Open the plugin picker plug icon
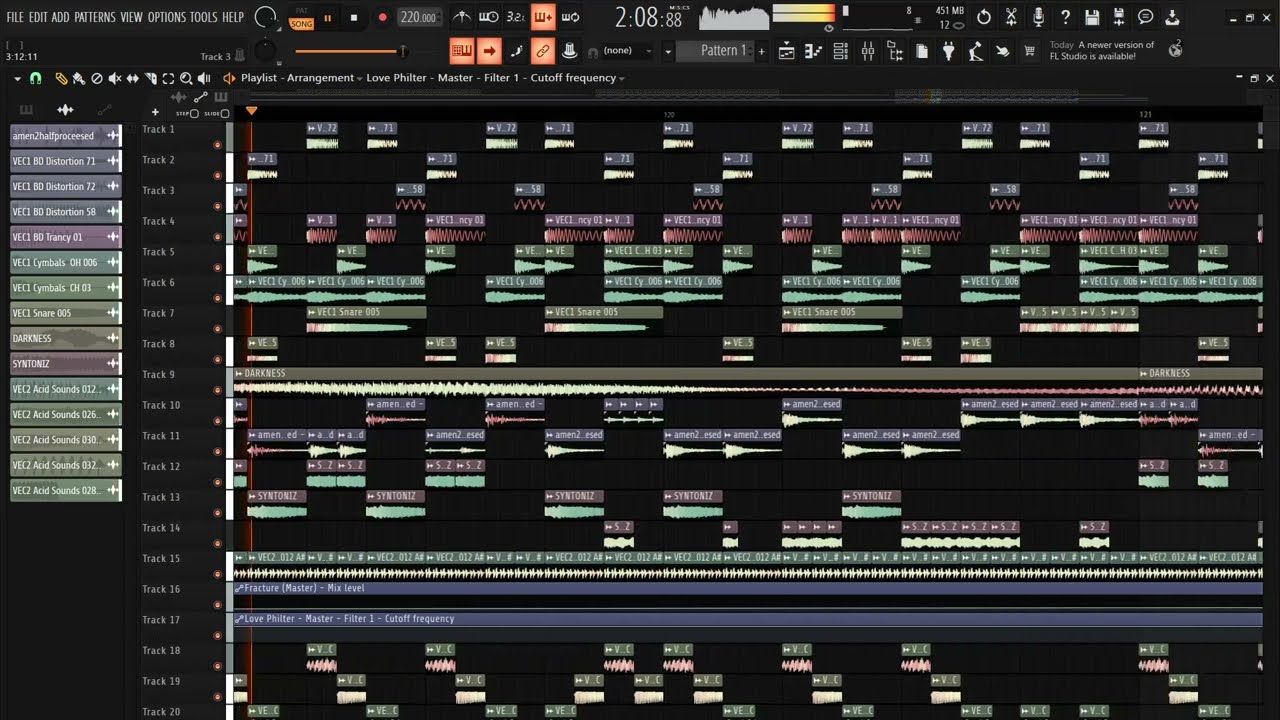This screenshot has height=720, width=1280. pyautogui.click(x=949, y=51)
